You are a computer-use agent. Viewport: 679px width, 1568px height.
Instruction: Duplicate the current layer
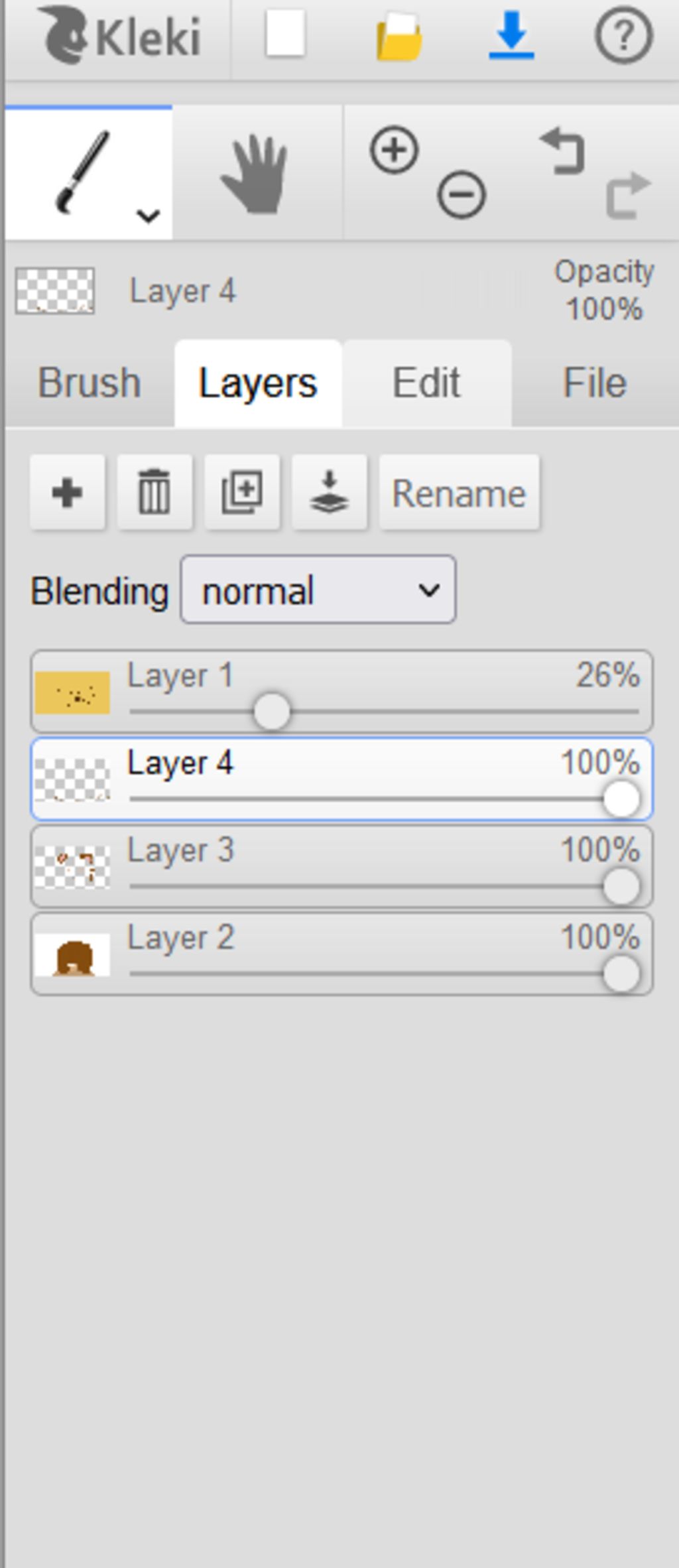point(242,493)
